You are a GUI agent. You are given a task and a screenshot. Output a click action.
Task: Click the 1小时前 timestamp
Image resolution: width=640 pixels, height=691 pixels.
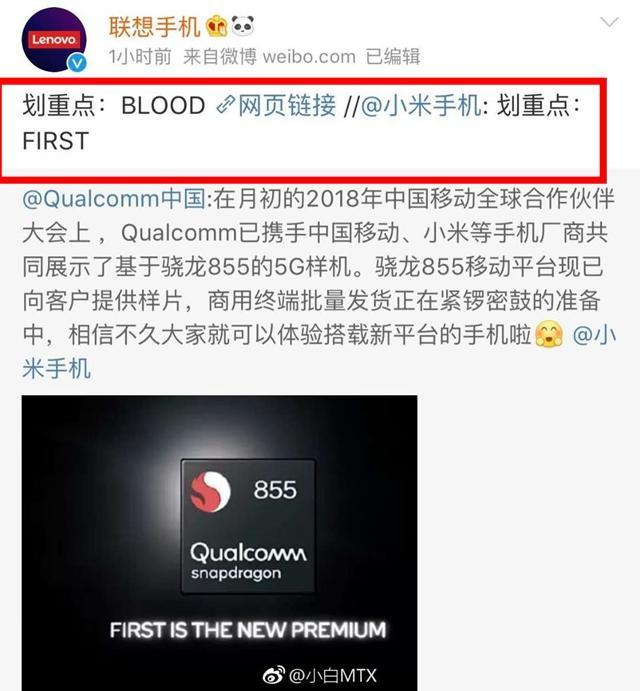[140, 57]
